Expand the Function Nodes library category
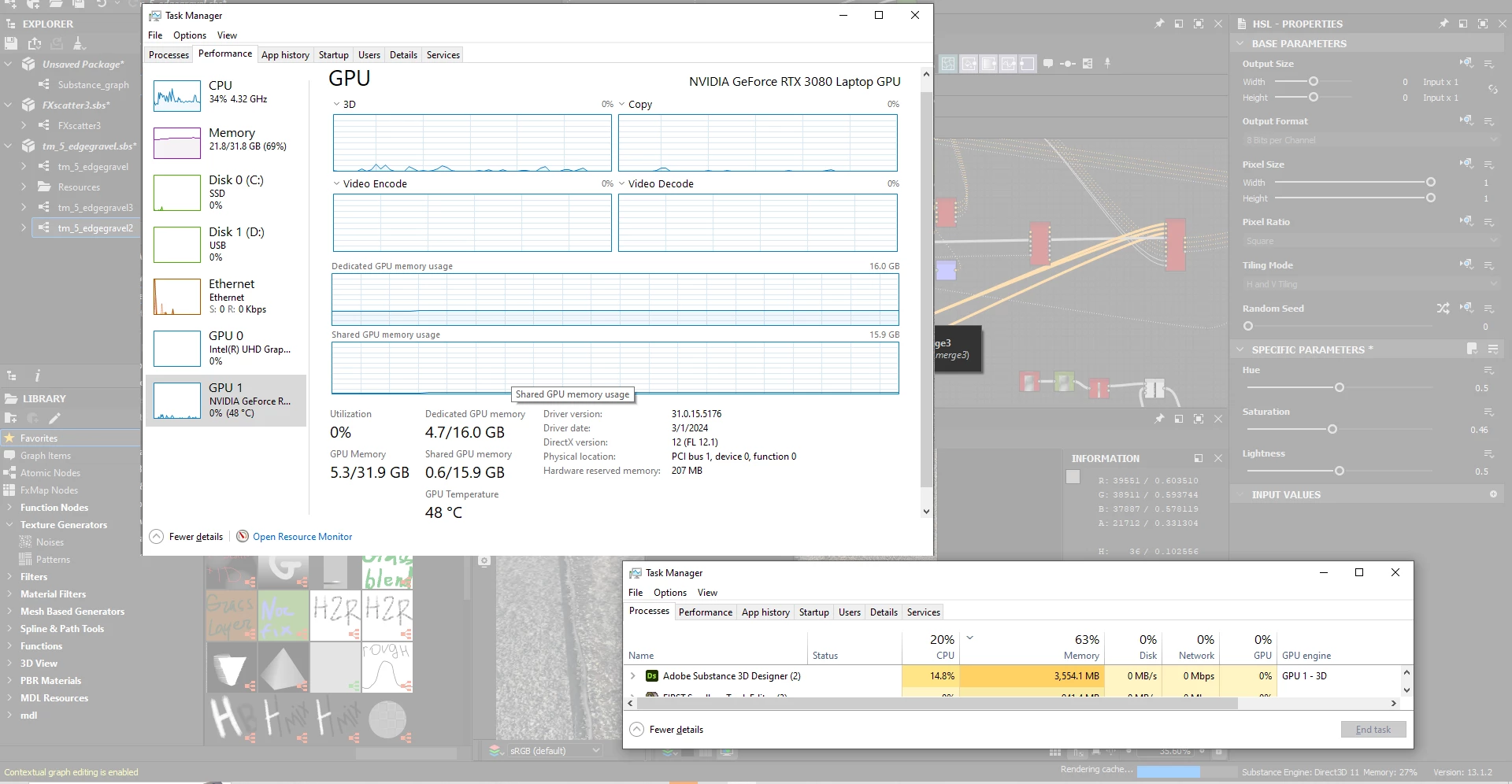 click(x=9, y=508)
